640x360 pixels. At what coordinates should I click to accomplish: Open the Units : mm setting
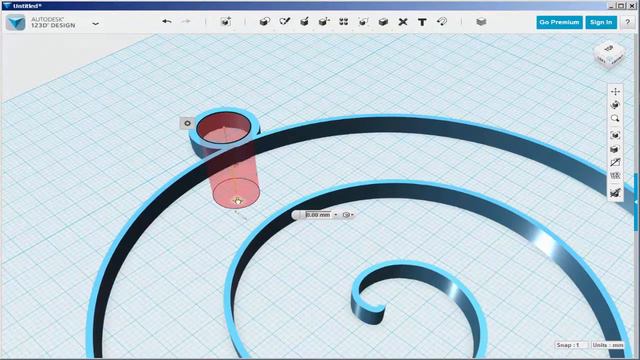pyautogui.click(x=608, y=345)
